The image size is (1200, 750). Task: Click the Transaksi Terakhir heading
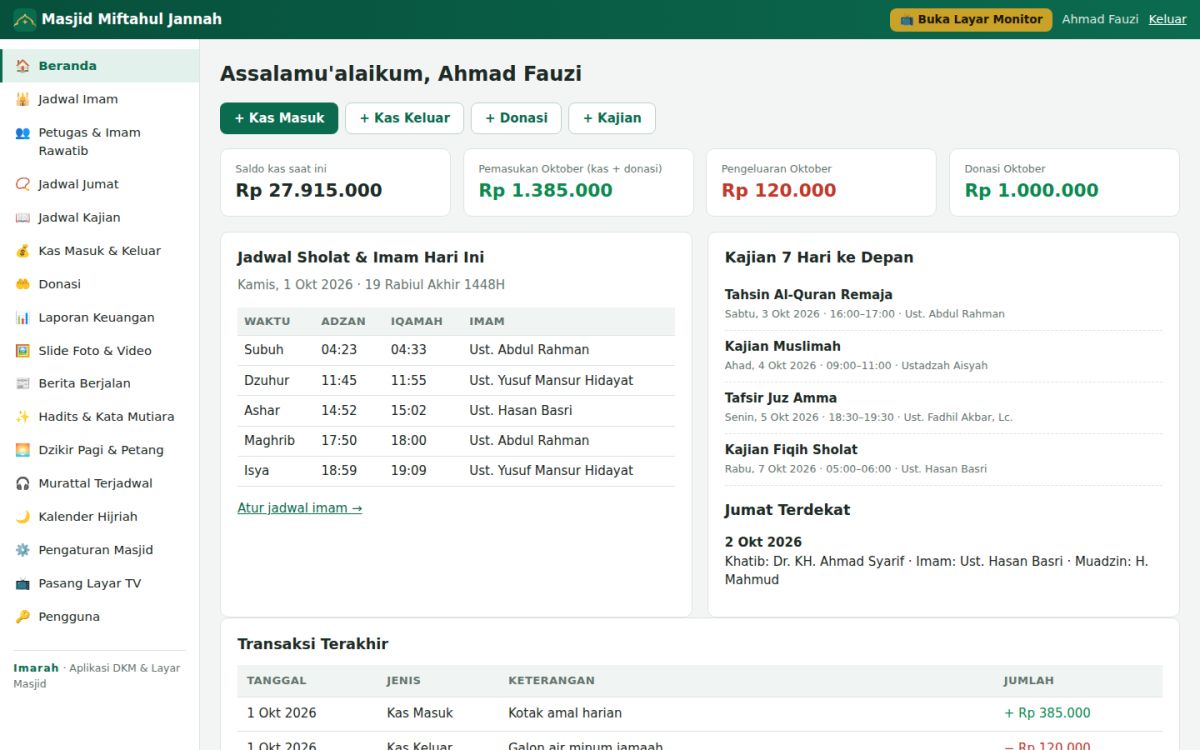pyautogui.click(x=313, y=644)
